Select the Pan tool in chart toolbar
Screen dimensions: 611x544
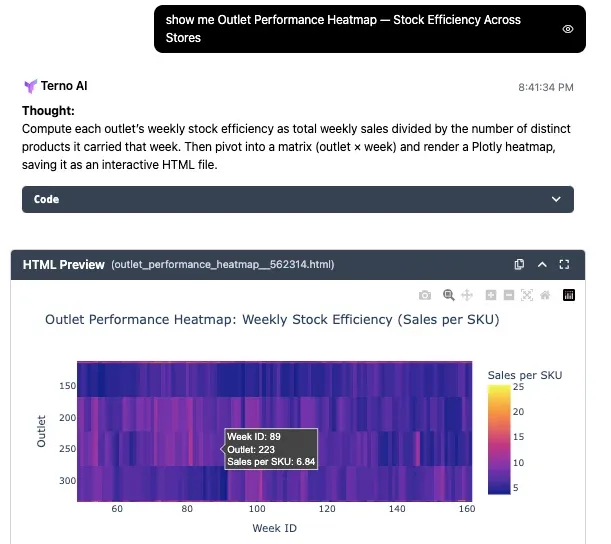pos(466,295)
